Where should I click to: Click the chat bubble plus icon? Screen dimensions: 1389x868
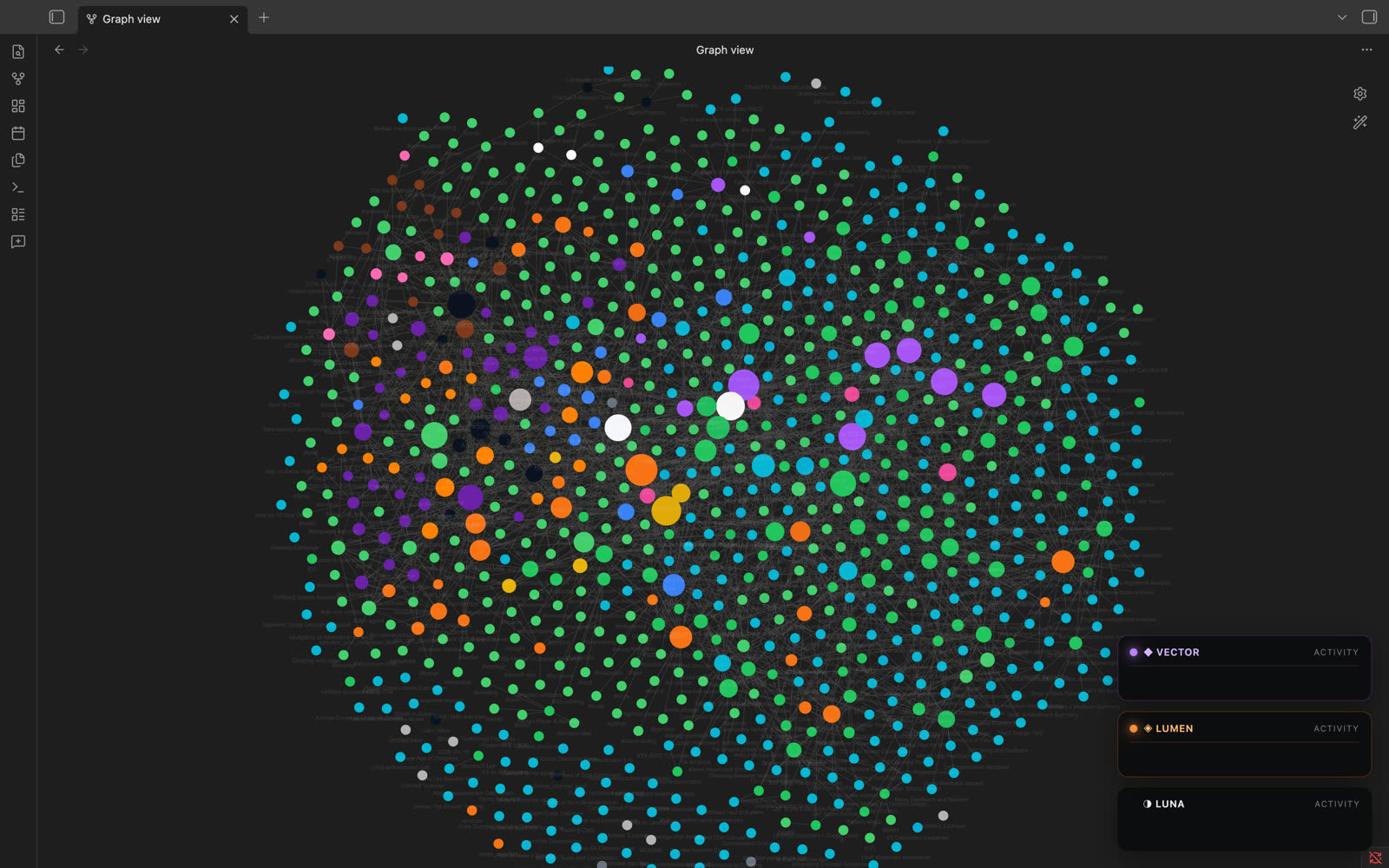18,242
